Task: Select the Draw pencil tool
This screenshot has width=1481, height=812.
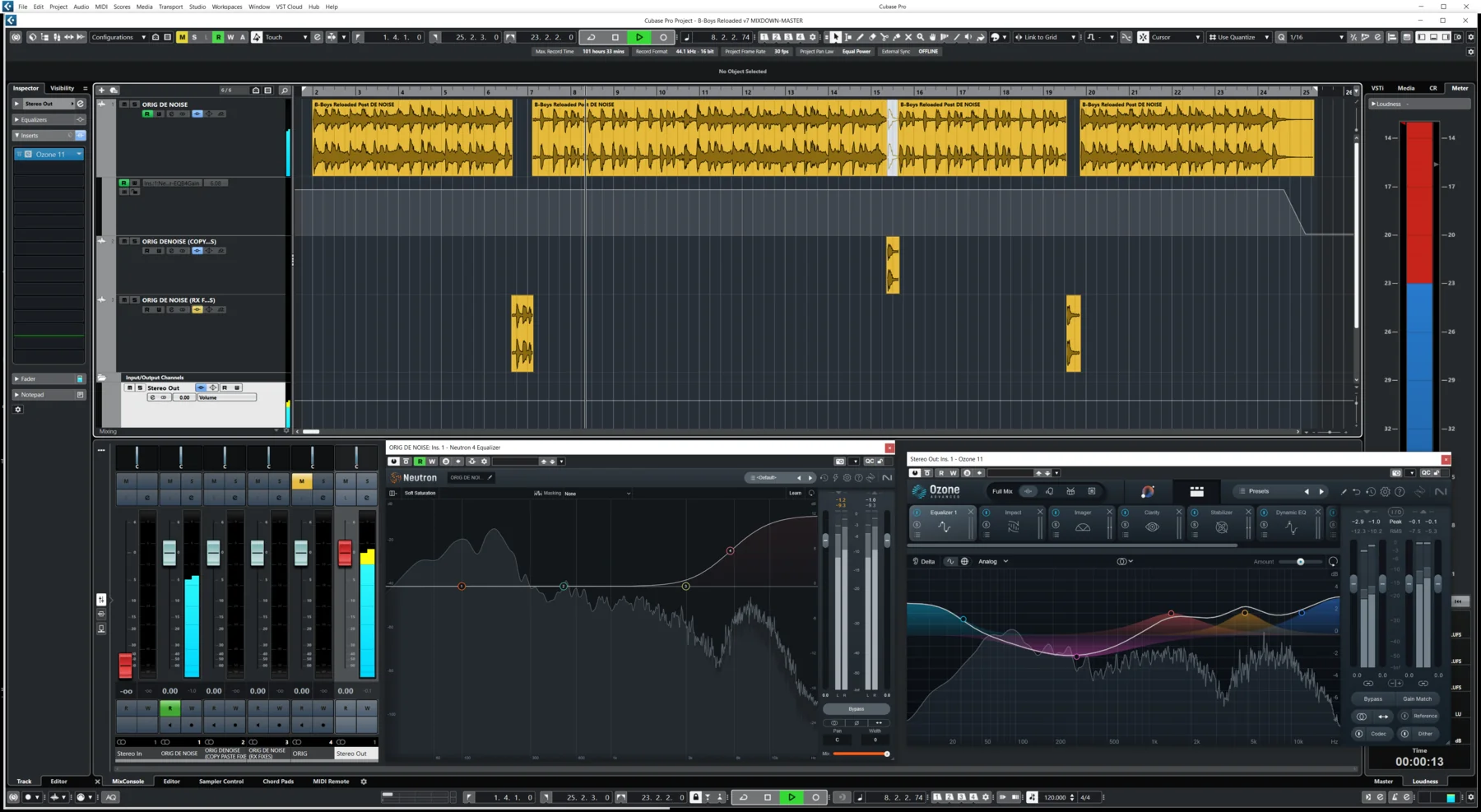Action: coord(860,37)
